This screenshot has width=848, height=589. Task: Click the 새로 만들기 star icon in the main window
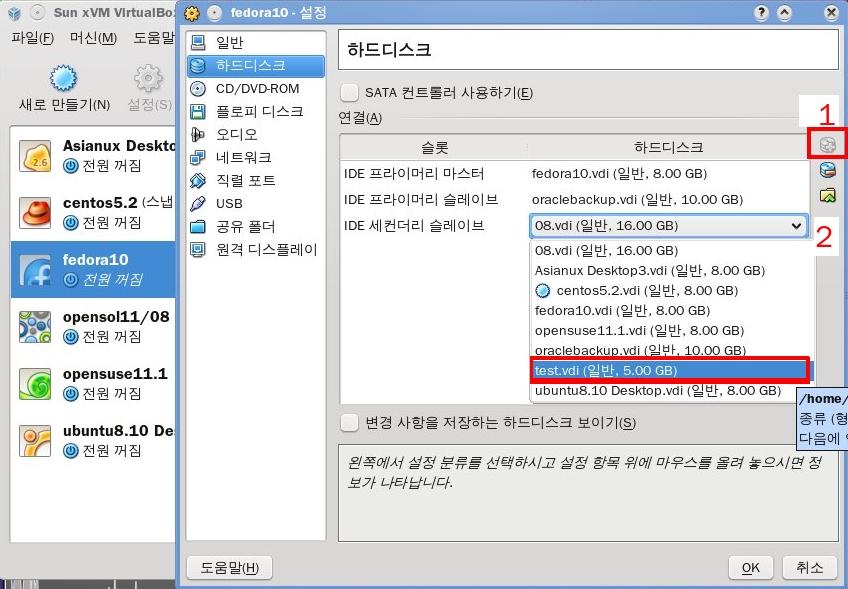63,78
